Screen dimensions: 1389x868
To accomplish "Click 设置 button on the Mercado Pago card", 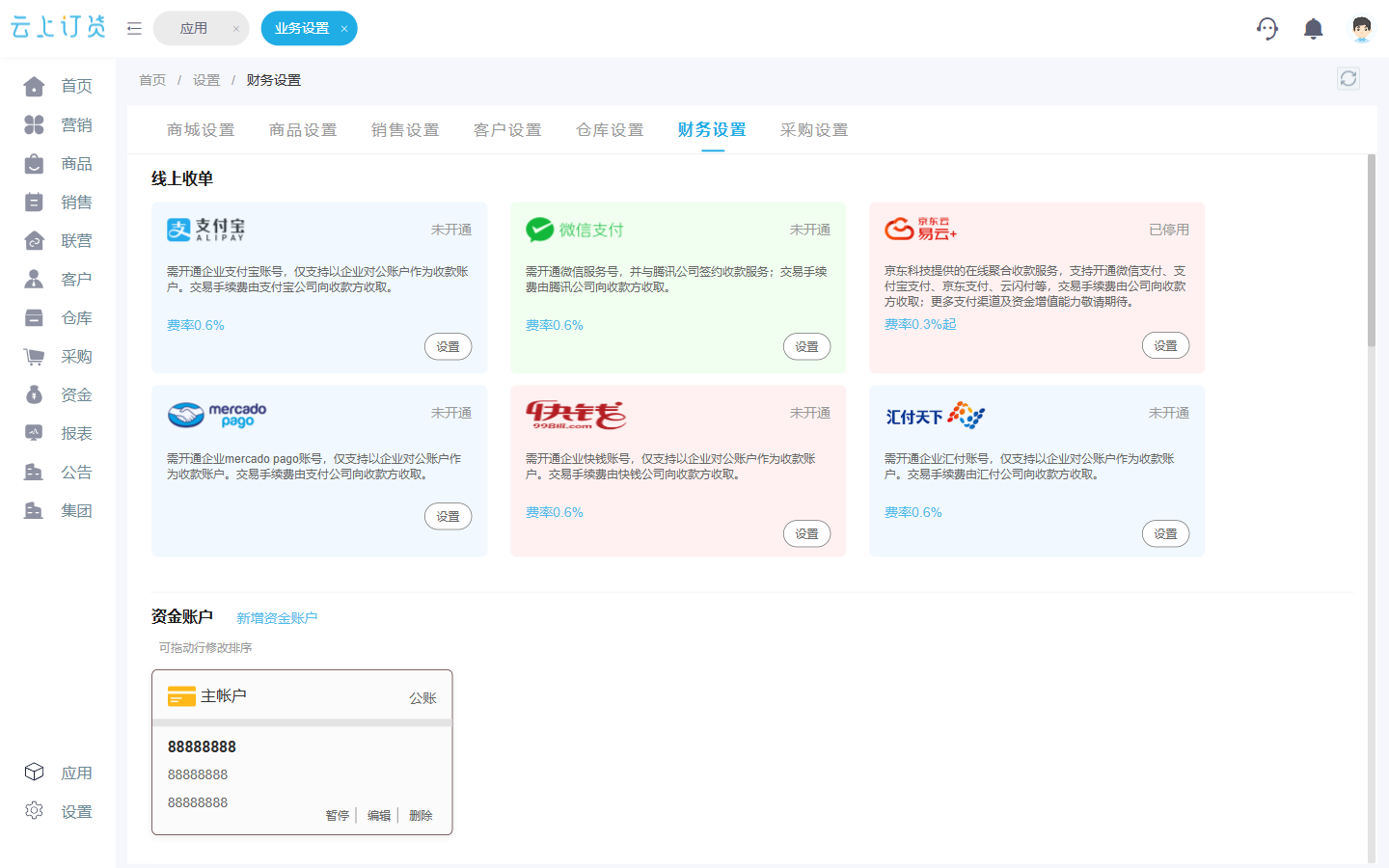I will point(448,517).
